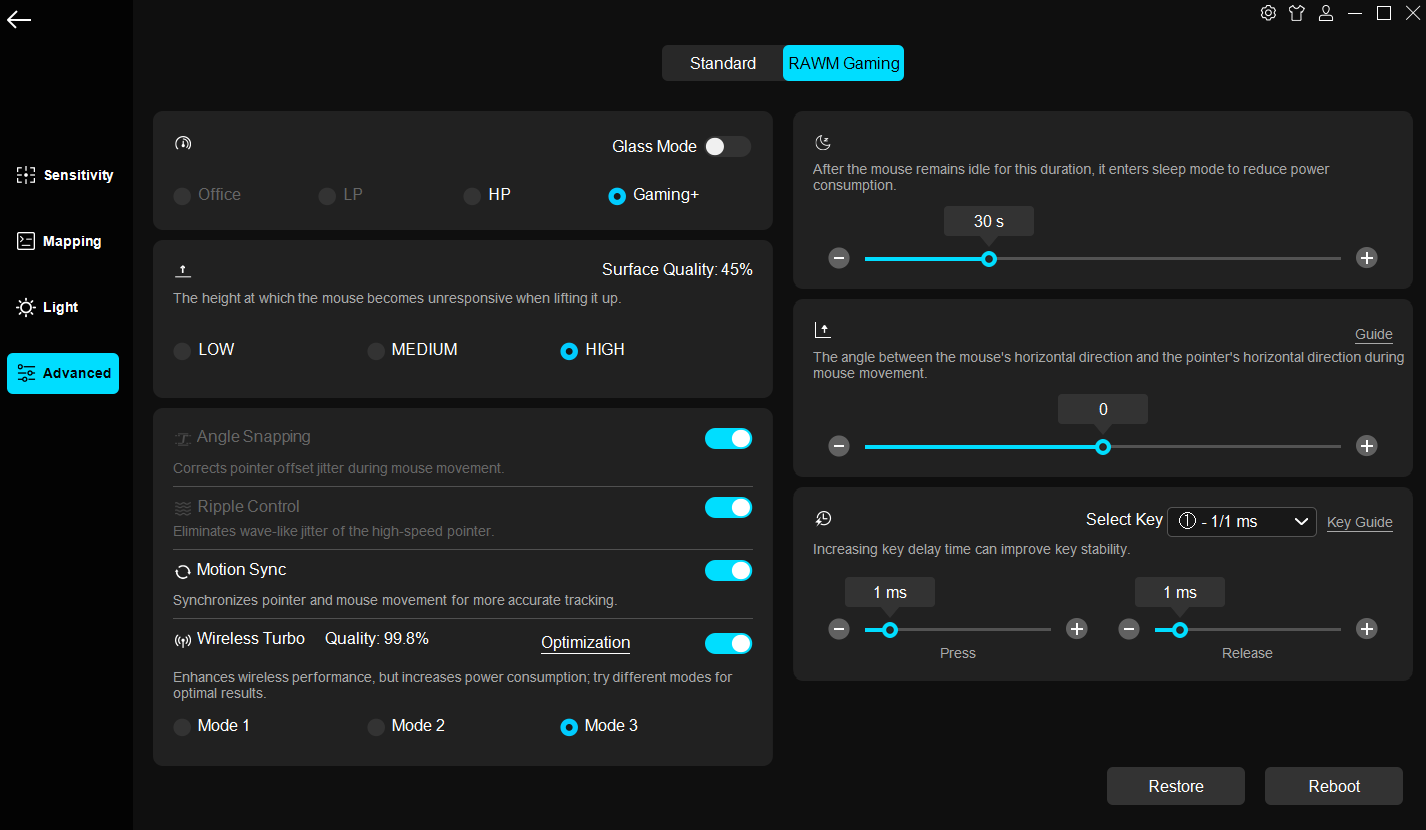Viewport: 1426px width, 830px height.
Task: Click the Ripple Control wave icon
Action: click(182, 508)
